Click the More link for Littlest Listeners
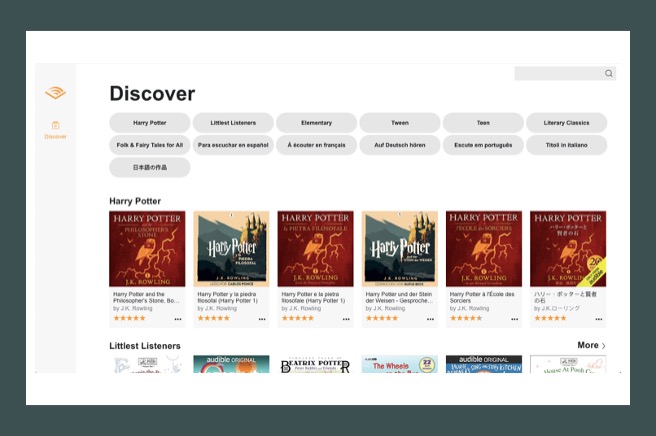Viewport: 656px width, 436px height. 588,345
